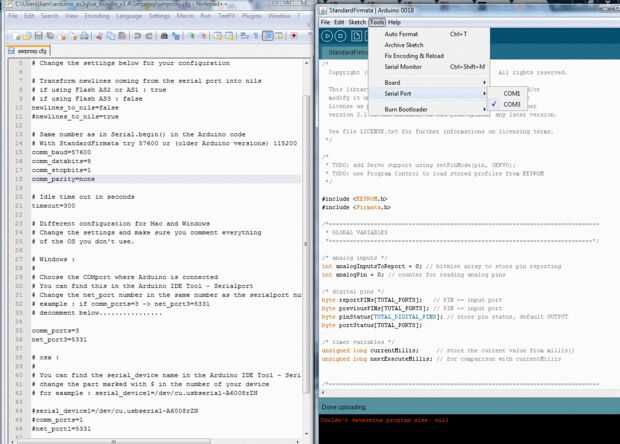Click the 'net_port3=5331' line in Notepad++
This screenshot has width=620, height=444.
point(59,339)
